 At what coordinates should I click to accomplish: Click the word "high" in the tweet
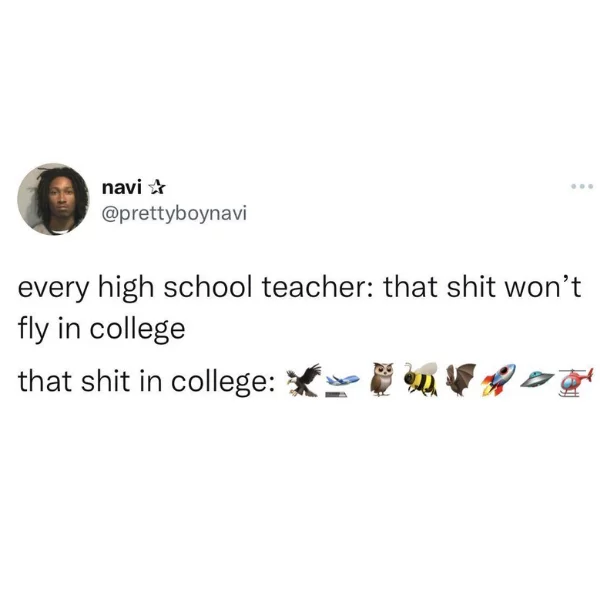126,290
